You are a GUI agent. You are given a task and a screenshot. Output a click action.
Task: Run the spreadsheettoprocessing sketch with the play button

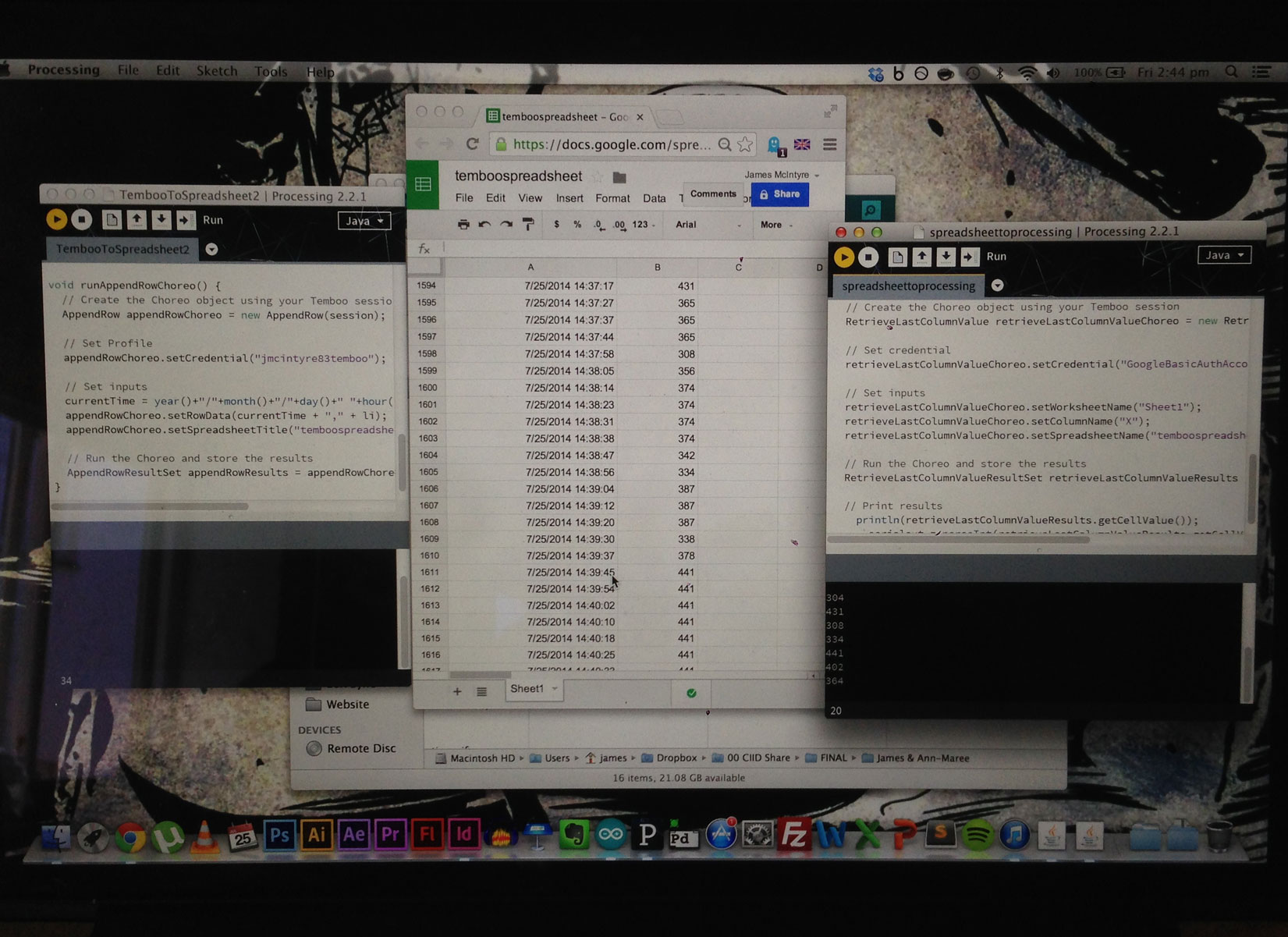(843, 257)
